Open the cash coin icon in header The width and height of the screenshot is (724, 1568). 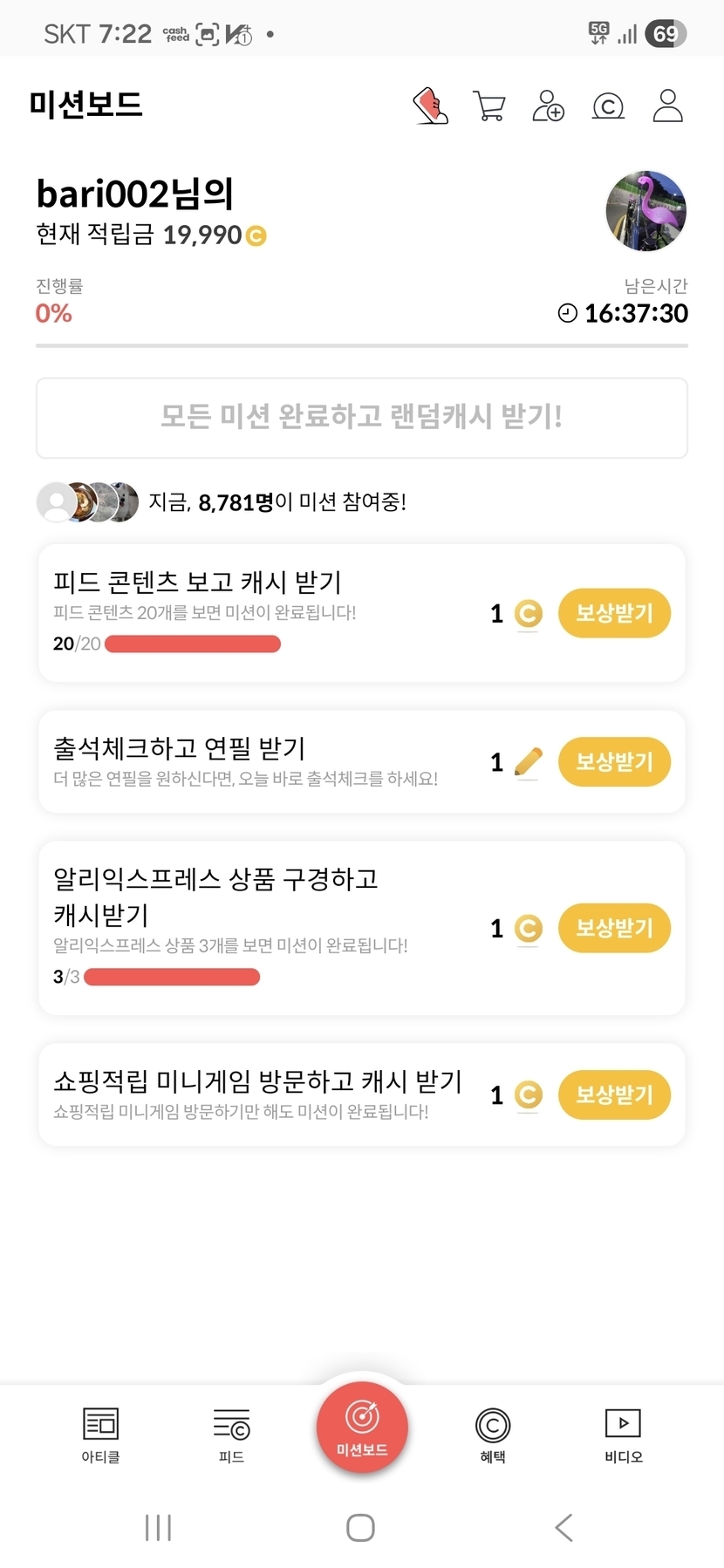click(x=608, y=106)
